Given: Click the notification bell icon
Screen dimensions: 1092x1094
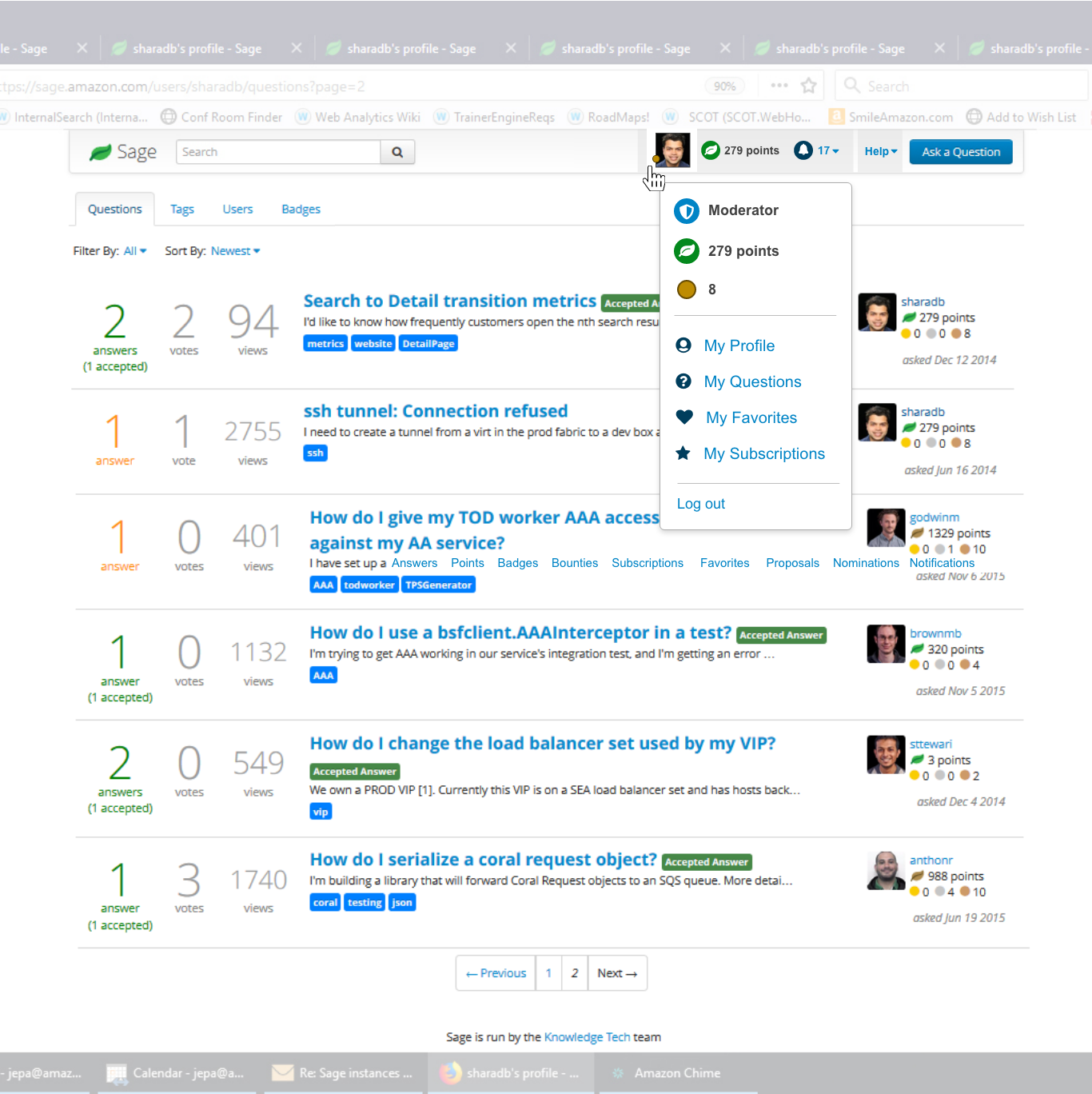Looking at the screenshot, I should 803,150.
